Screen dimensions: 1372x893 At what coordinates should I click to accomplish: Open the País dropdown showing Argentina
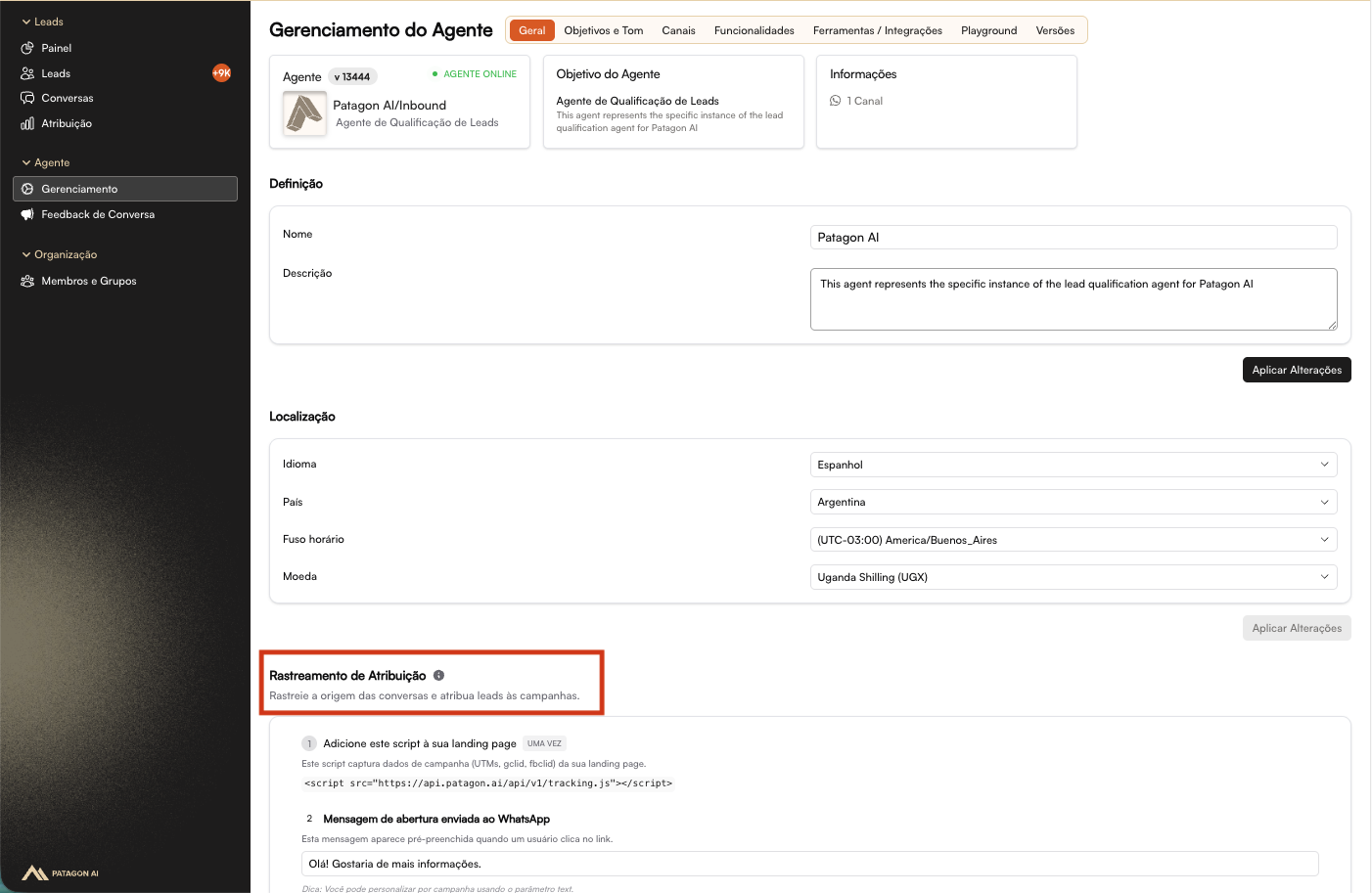tap(1073, 502)
